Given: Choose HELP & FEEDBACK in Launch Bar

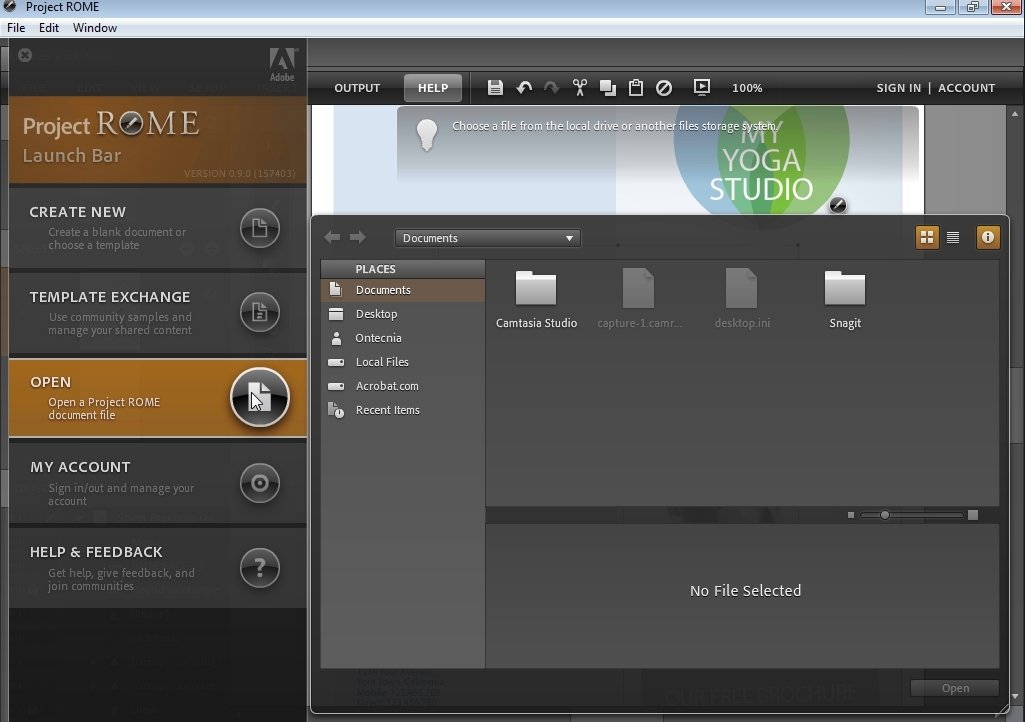Looking at the screenshot, I should pos(158,568).
